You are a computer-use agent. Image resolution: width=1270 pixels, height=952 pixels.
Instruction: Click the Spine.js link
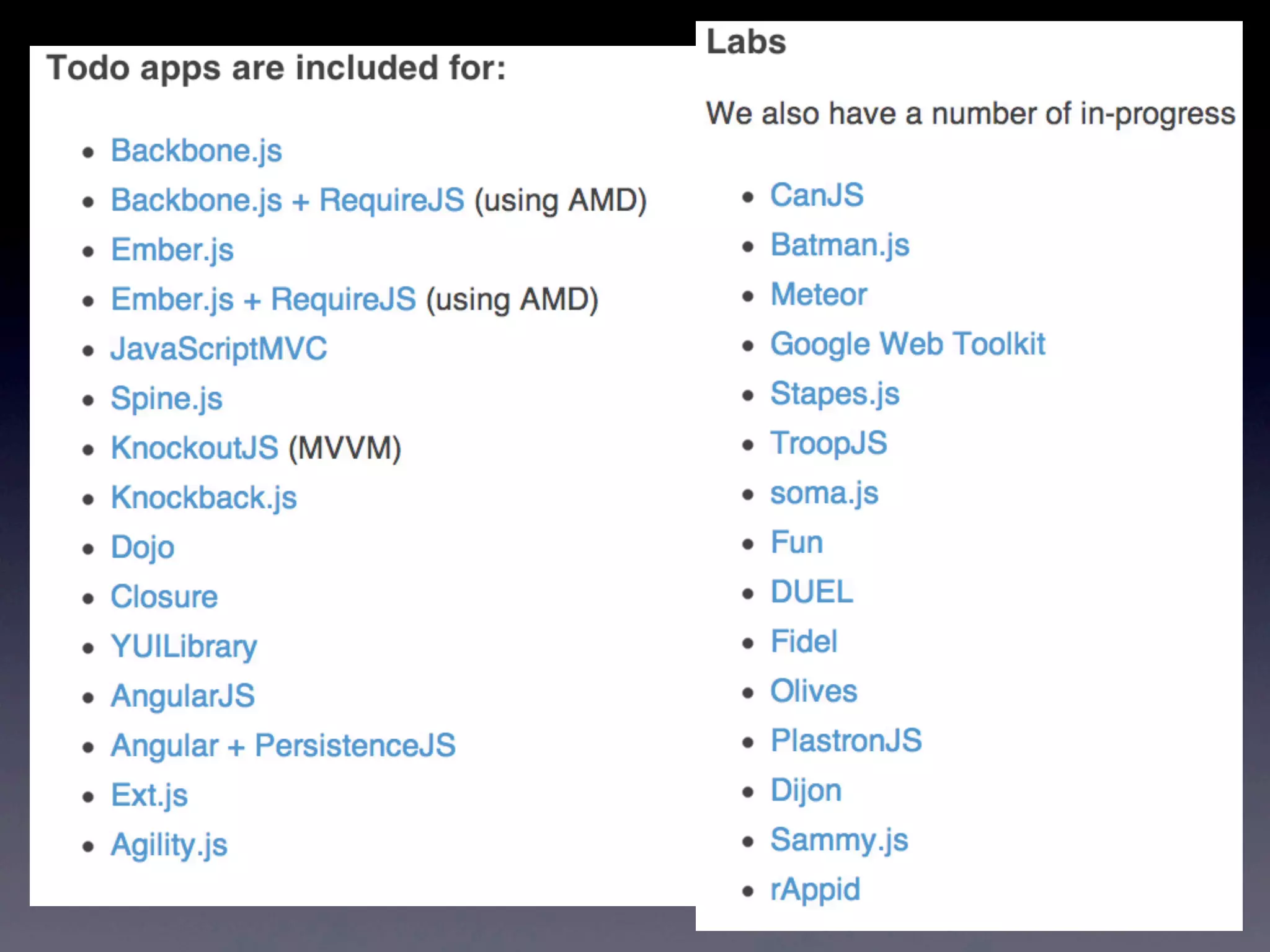(166, 399)
